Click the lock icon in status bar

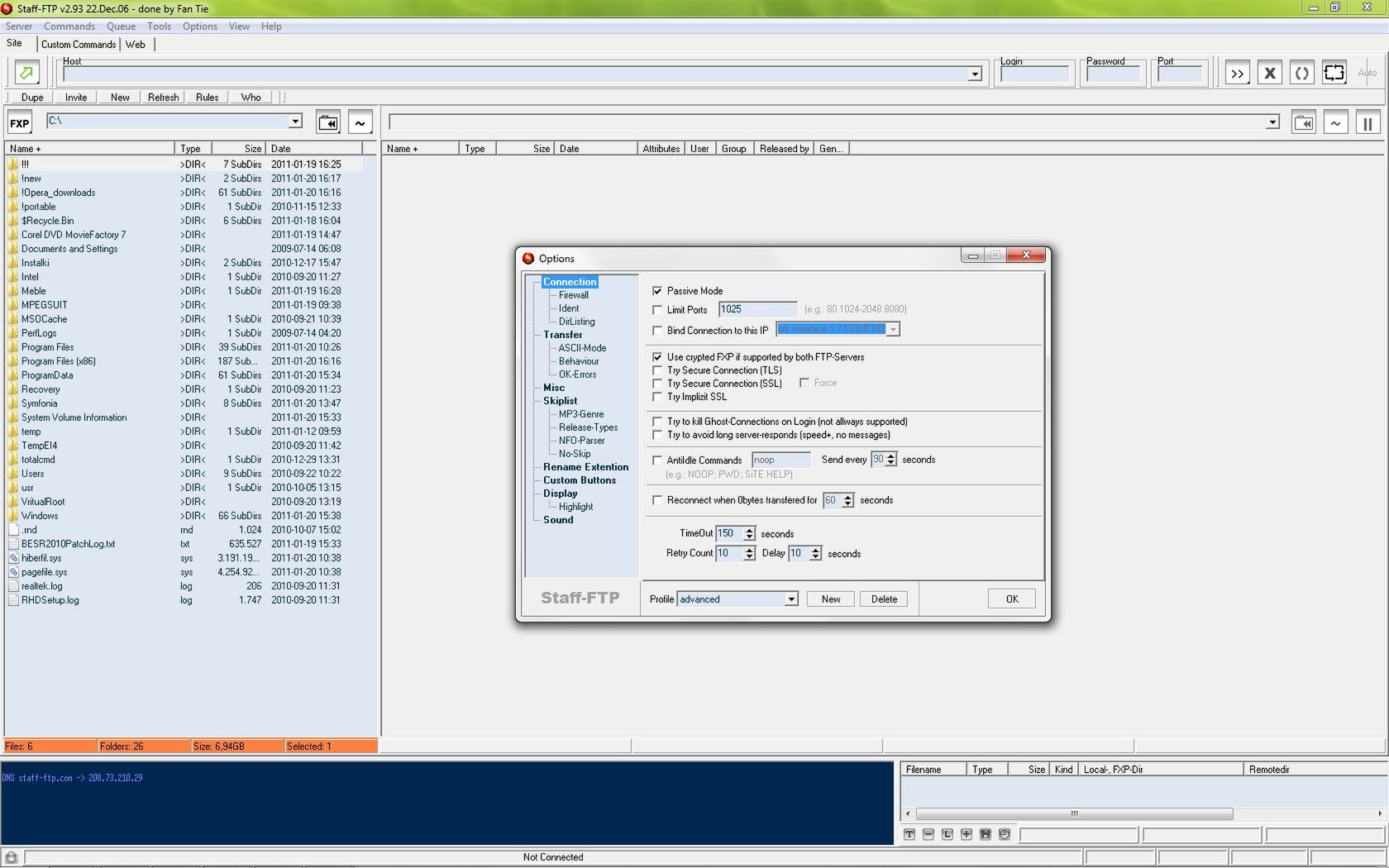point(12,857)
